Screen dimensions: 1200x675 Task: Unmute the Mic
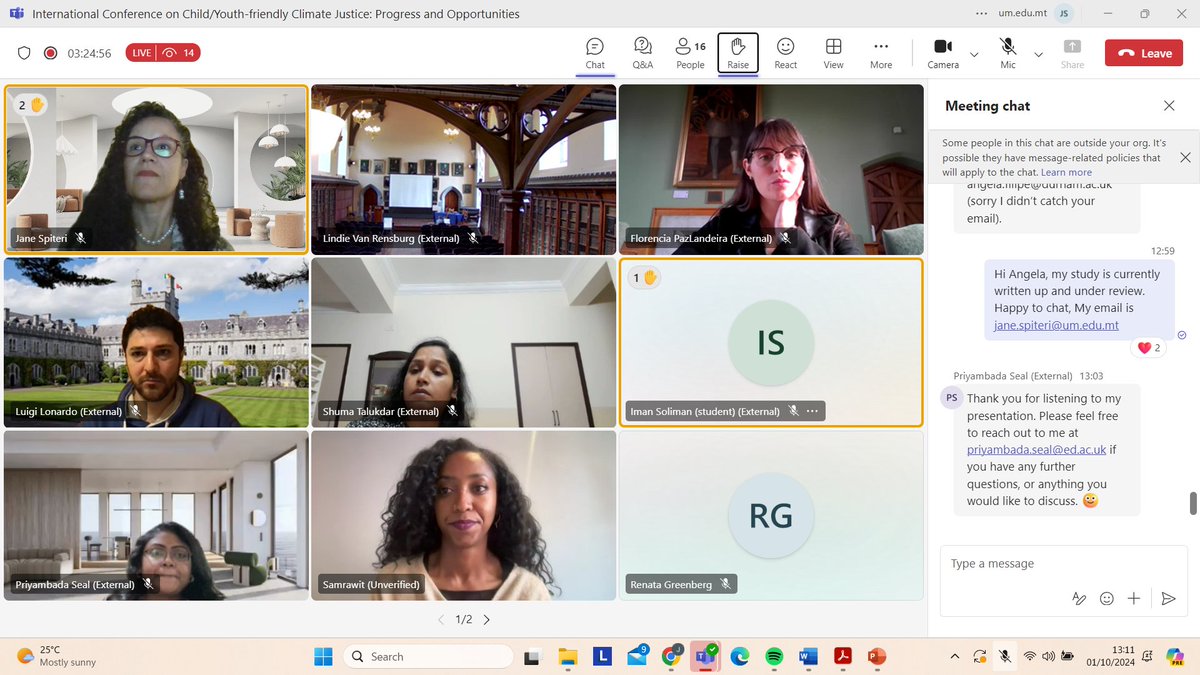tap(1008, 53)
